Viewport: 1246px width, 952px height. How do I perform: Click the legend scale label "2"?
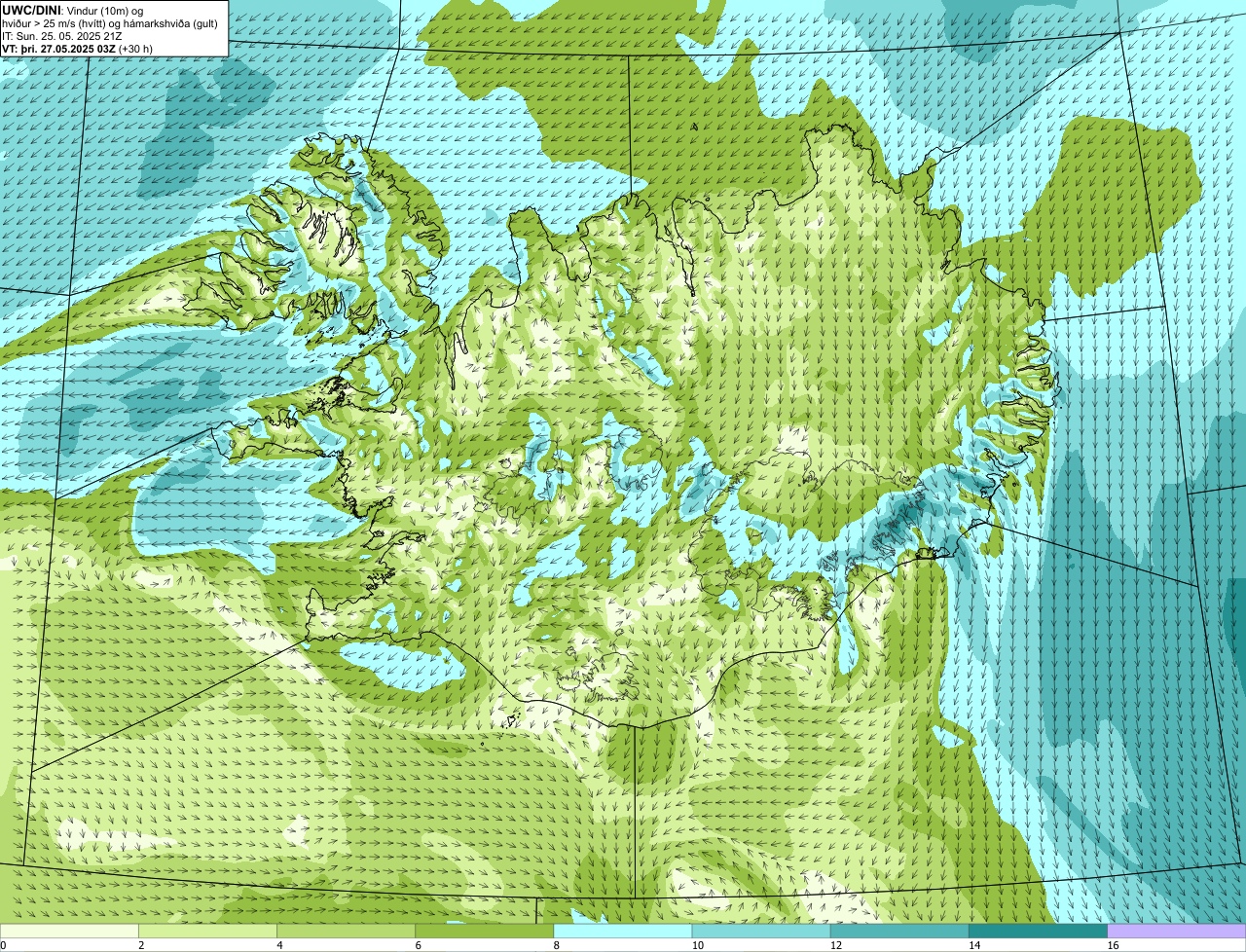[141, 945]
